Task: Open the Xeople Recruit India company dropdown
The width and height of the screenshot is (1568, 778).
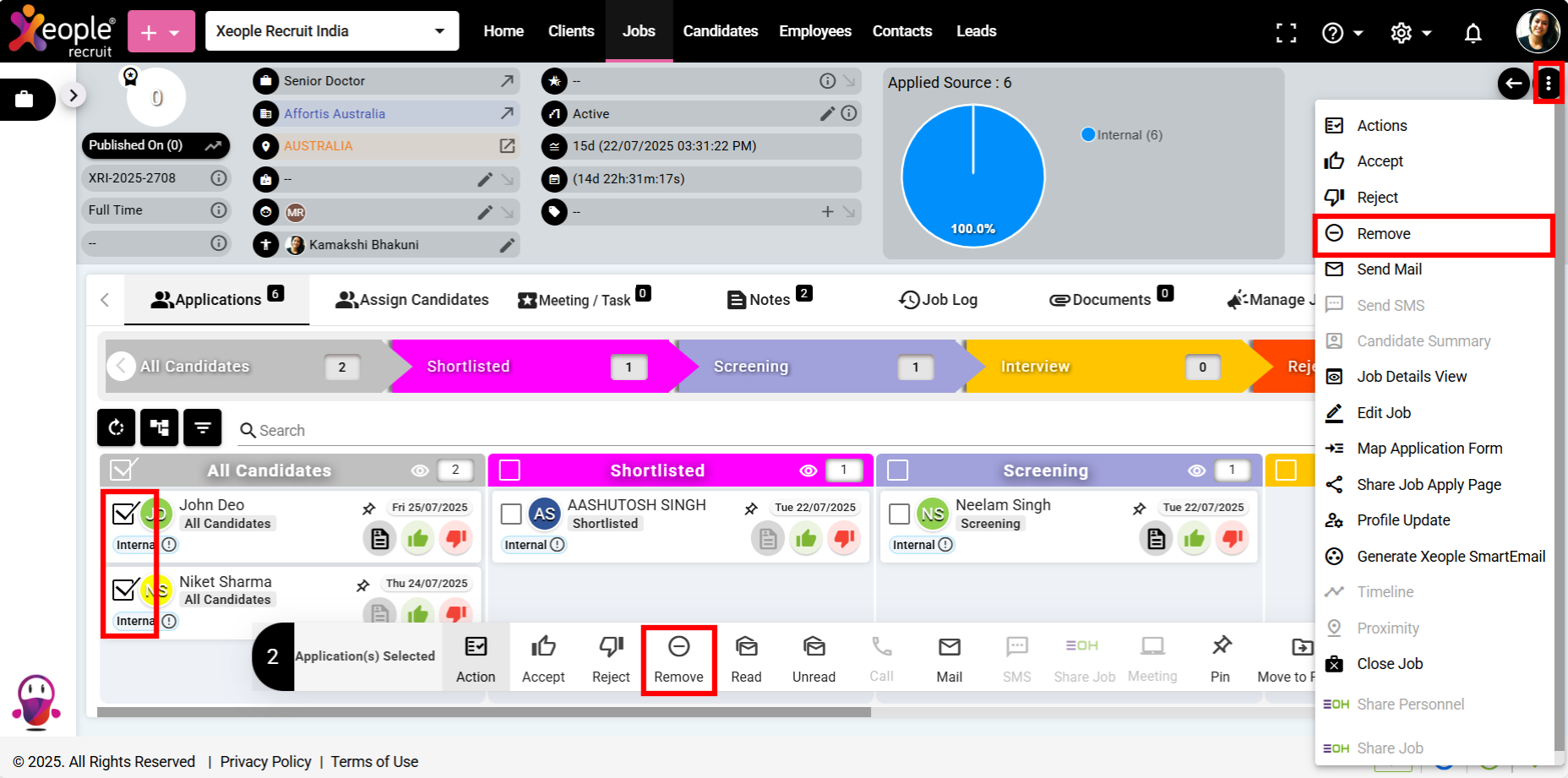Action: click(x=332, y=31)
